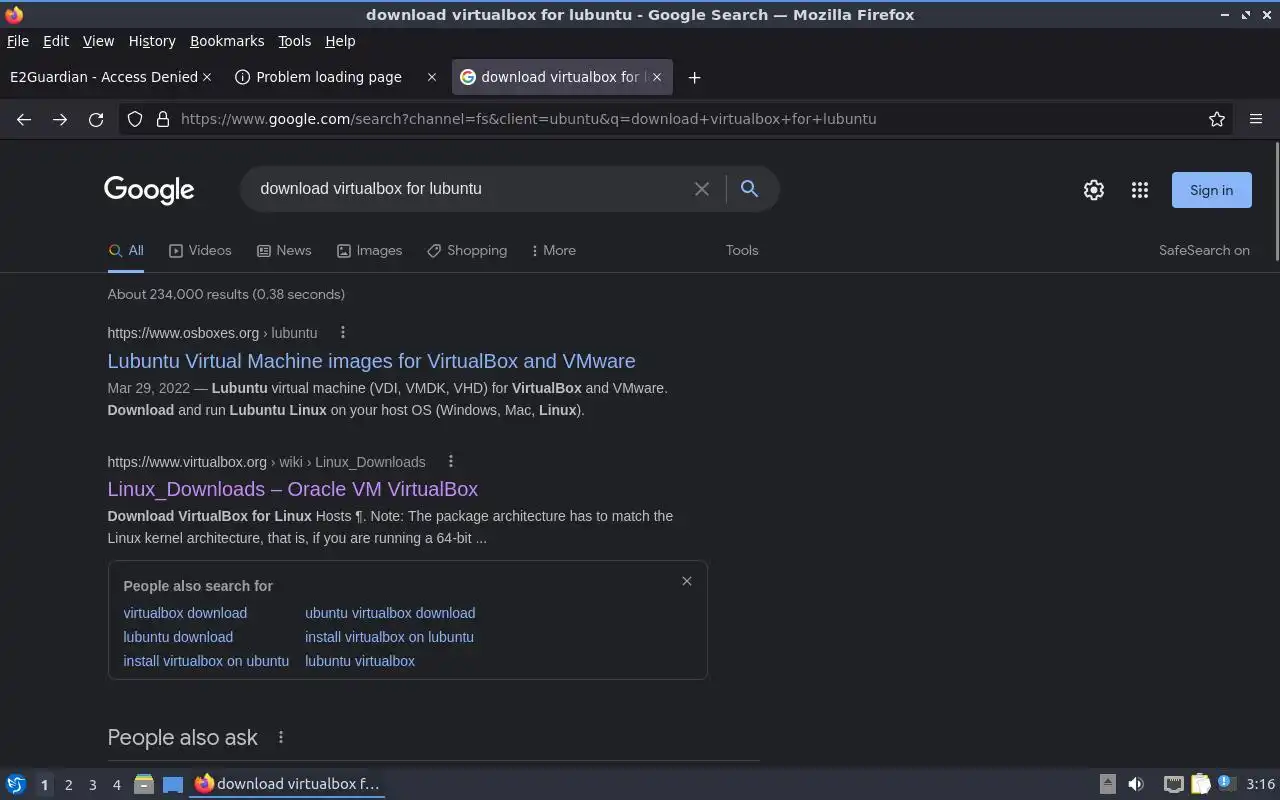This screenshot has height=800, width=1280.
Task: Select the Videos search filter
Action: [200, 251]
